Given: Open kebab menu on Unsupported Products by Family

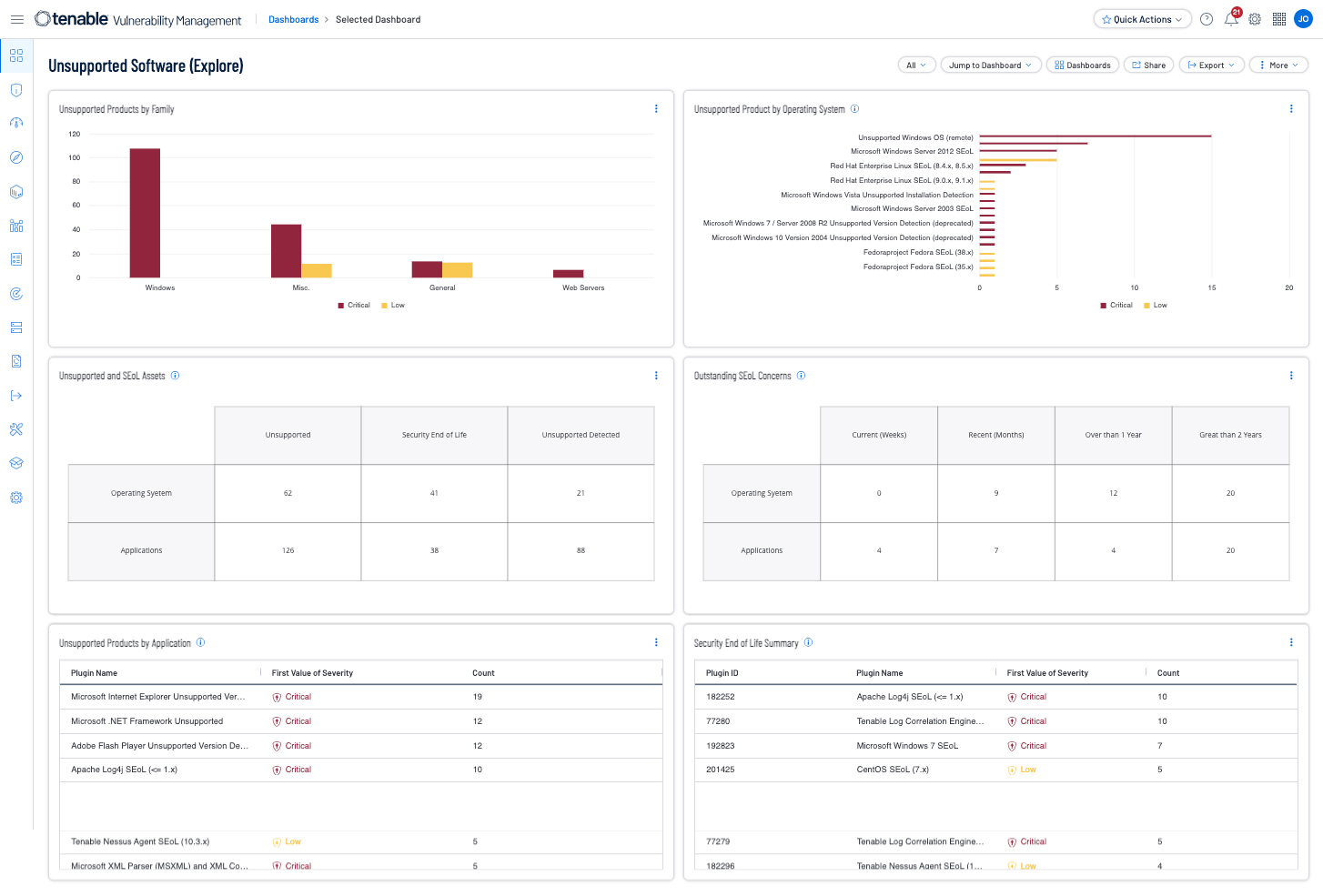Looking at the screenshot, I should (x=656, y=109).
